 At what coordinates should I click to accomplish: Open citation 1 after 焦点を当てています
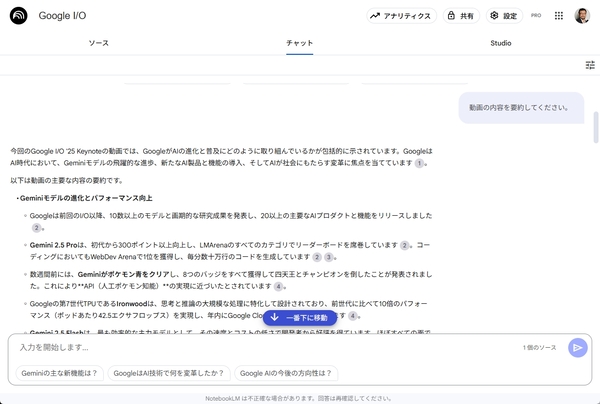pyautogui.click(x=419, y=163)
